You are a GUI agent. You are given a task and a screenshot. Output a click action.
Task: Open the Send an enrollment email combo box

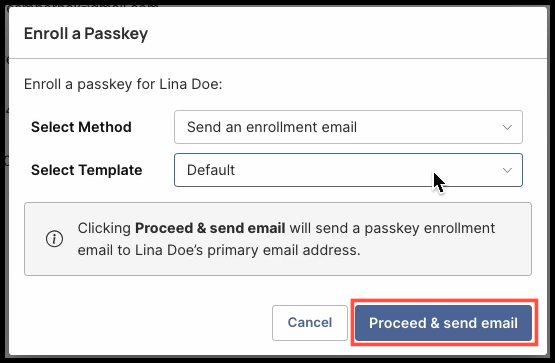pos(348,127)
